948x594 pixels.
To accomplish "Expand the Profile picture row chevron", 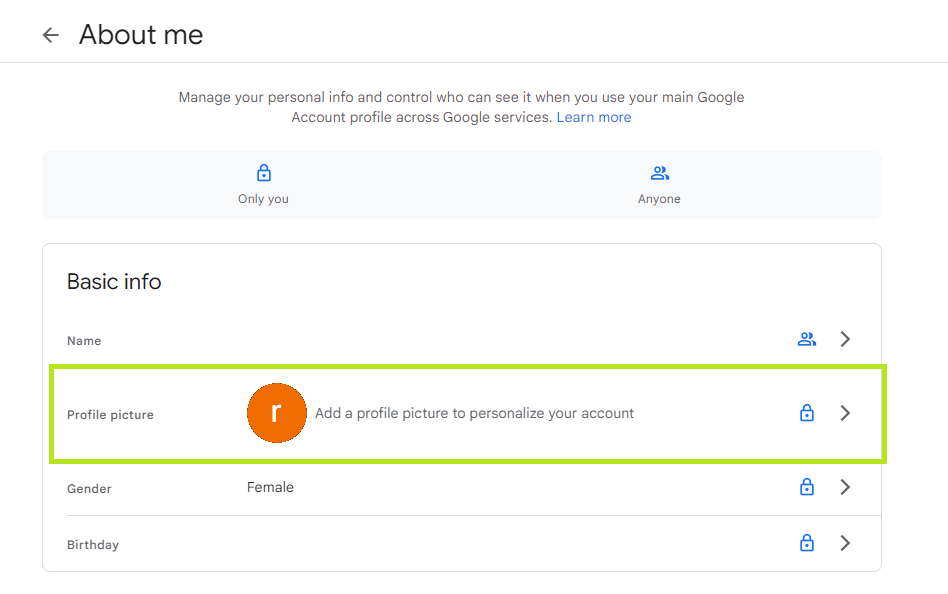I will click(x=845, y=413).
